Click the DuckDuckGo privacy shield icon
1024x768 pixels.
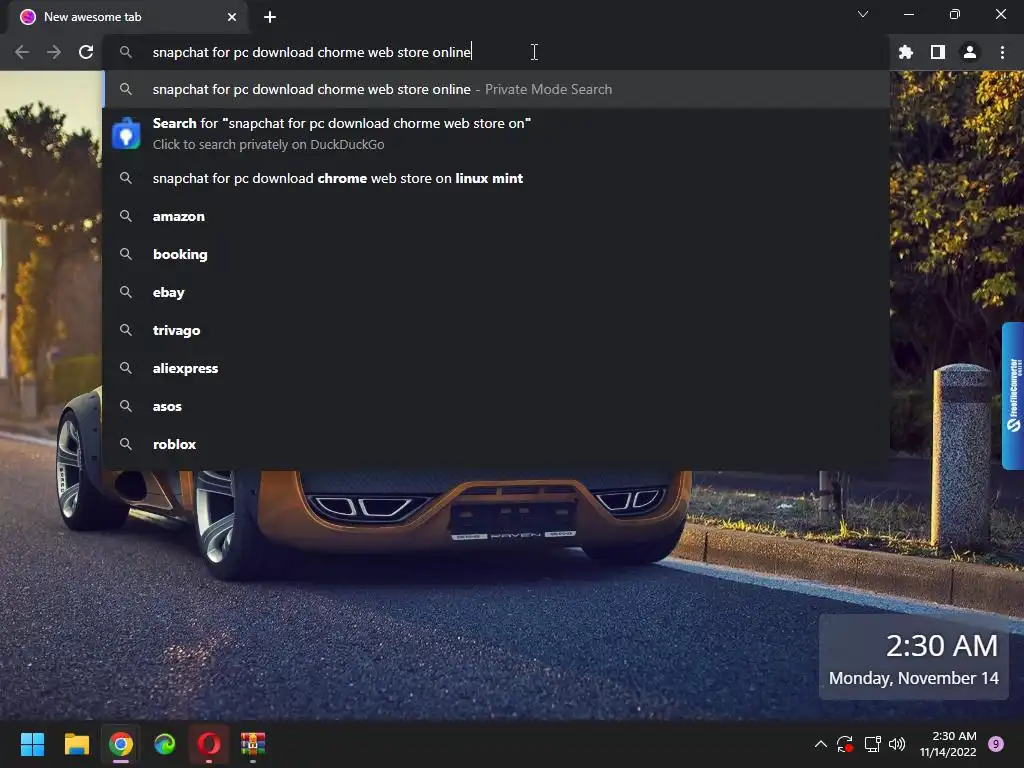click(x=126, y=134)
